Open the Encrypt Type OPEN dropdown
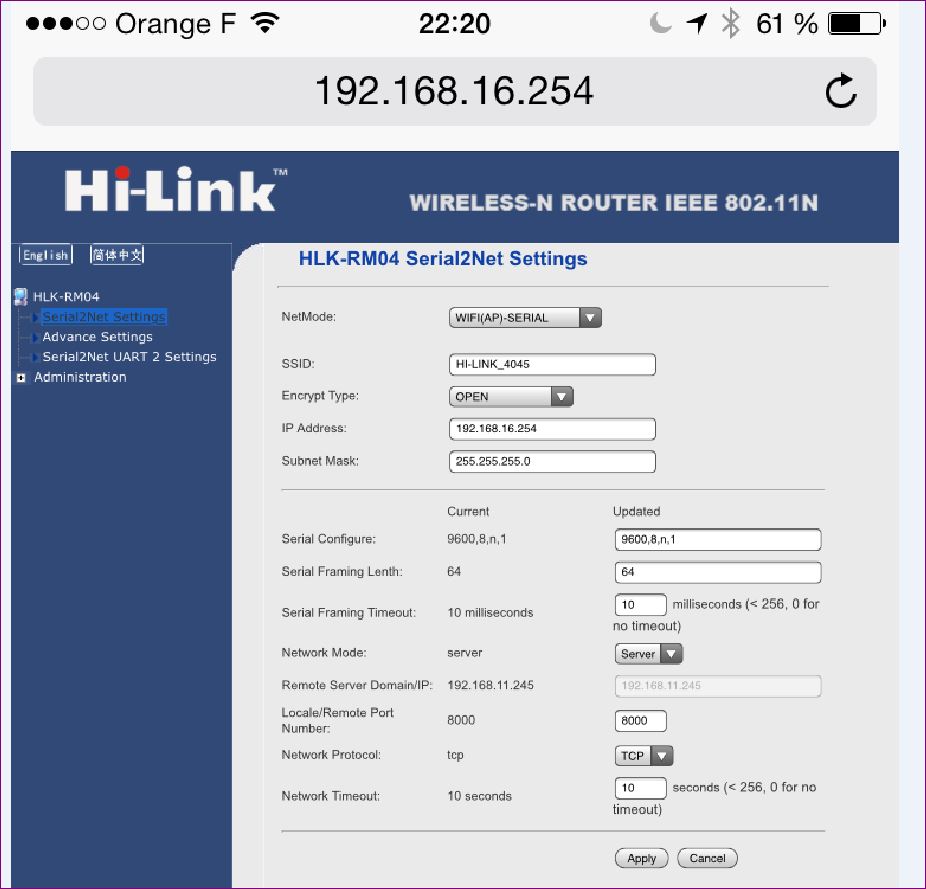 511,396
